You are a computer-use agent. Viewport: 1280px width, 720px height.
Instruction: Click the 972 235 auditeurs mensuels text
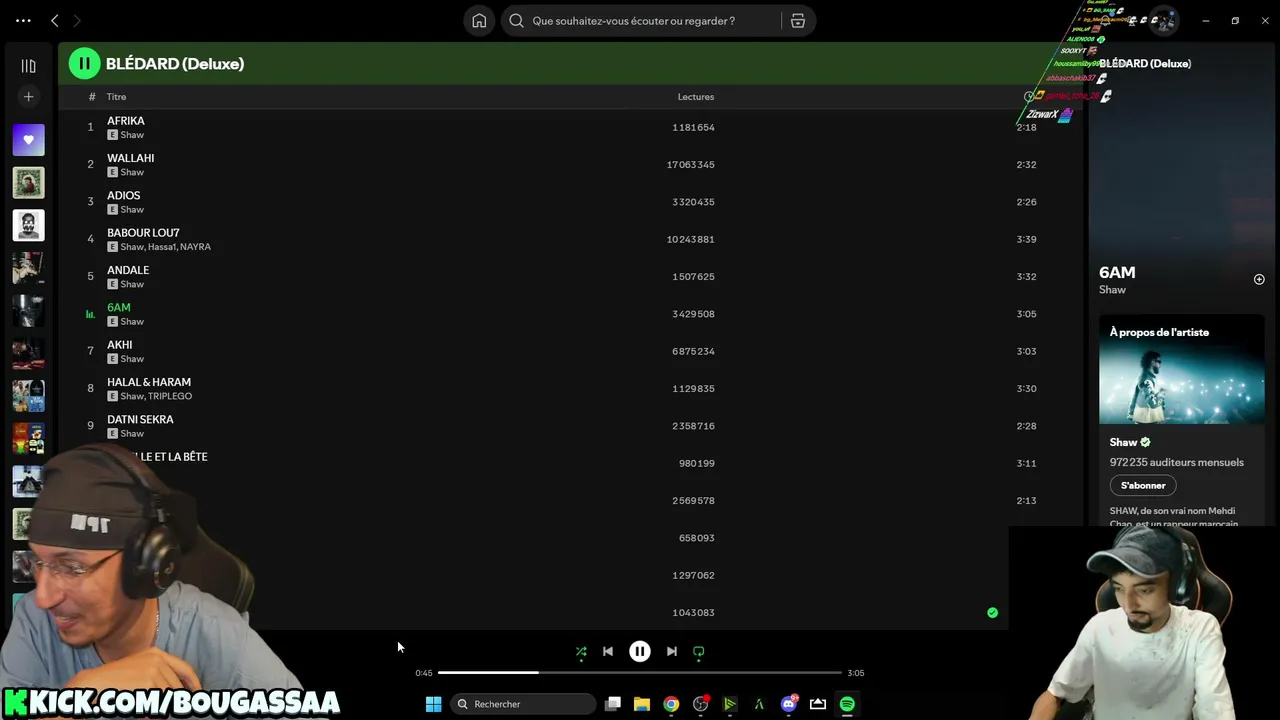tap(1177, 463)
